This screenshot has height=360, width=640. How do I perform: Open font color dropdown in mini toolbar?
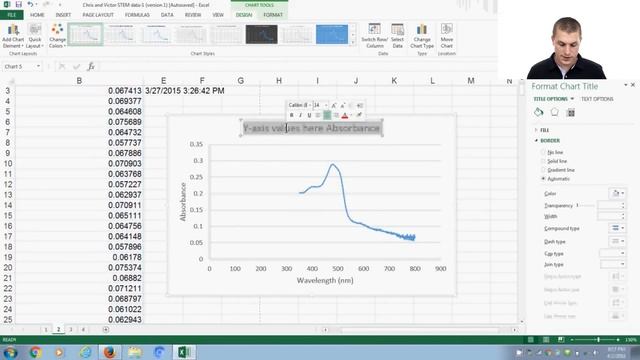[351, 116]
